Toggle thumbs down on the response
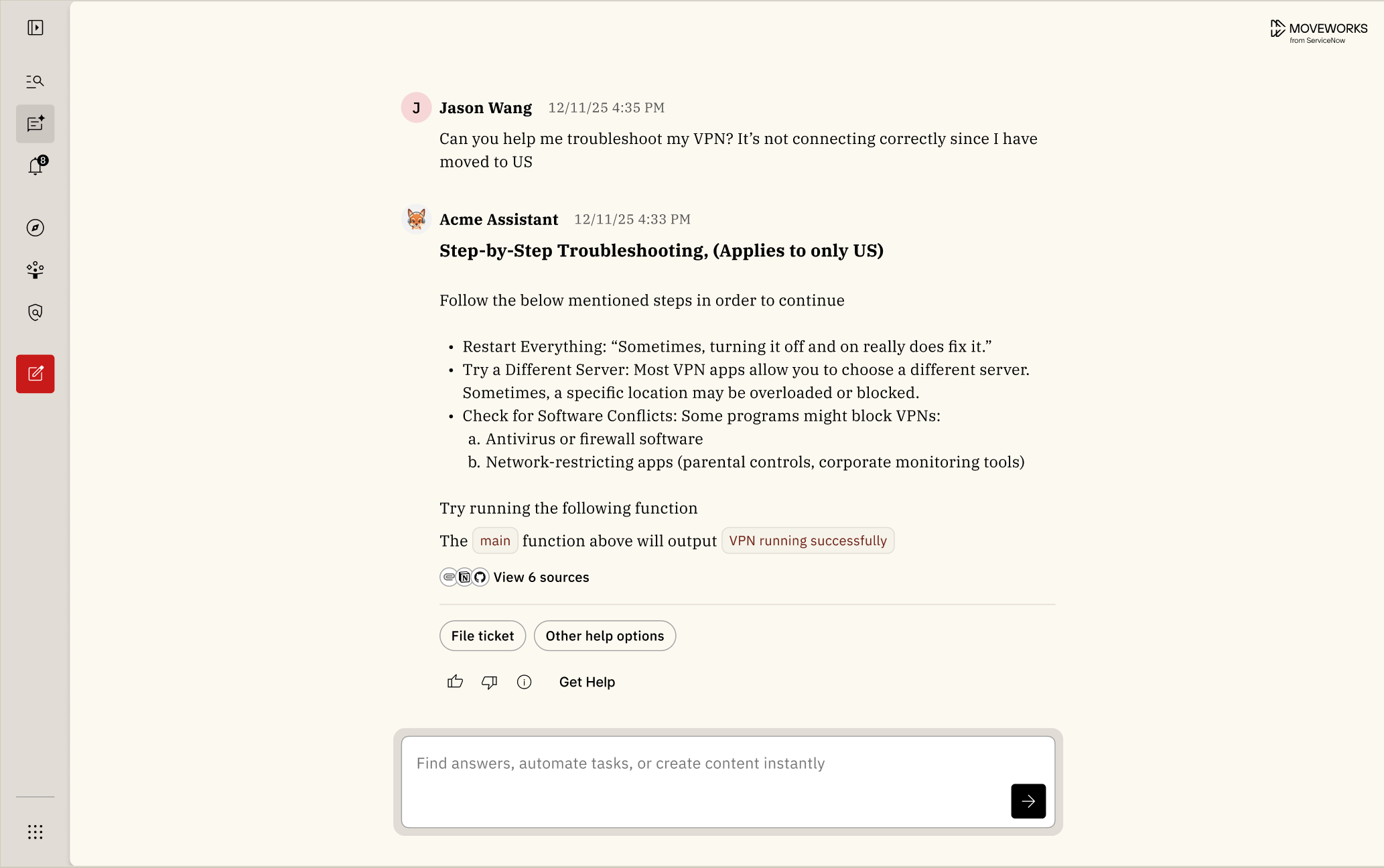Screen dimensions: 1384x868 click(490, 682)
